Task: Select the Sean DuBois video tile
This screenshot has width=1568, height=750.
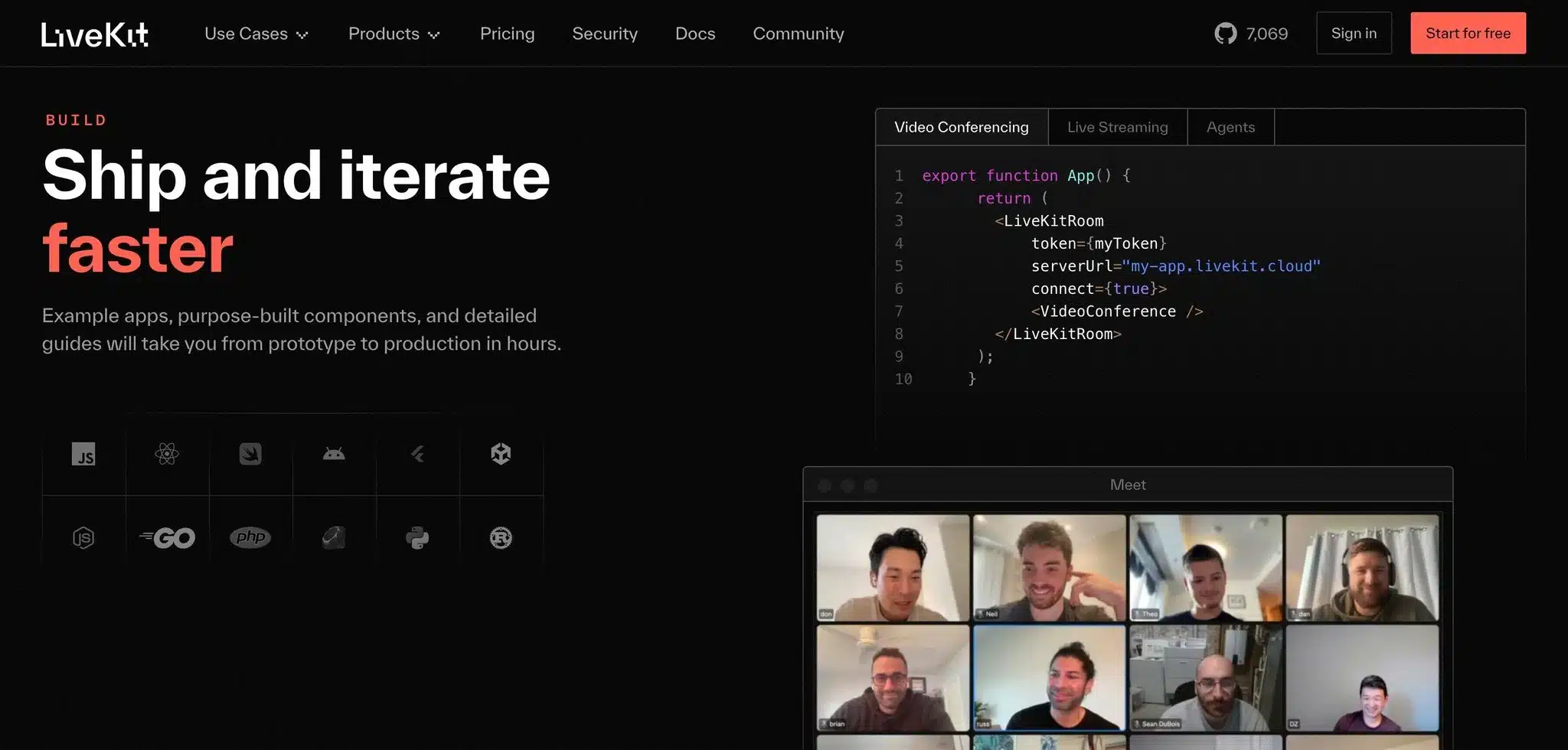Action: (x=1206, y=678)
